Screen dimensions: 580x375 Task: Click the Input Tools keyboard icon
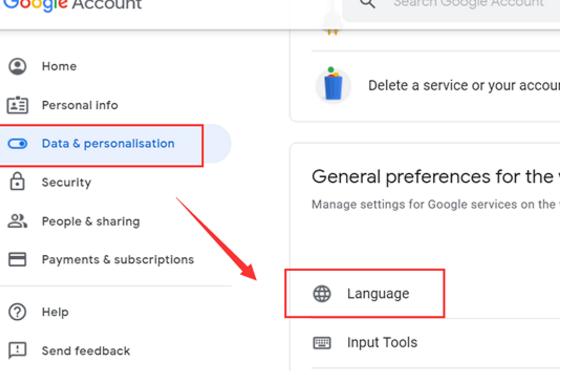(322, 343)
